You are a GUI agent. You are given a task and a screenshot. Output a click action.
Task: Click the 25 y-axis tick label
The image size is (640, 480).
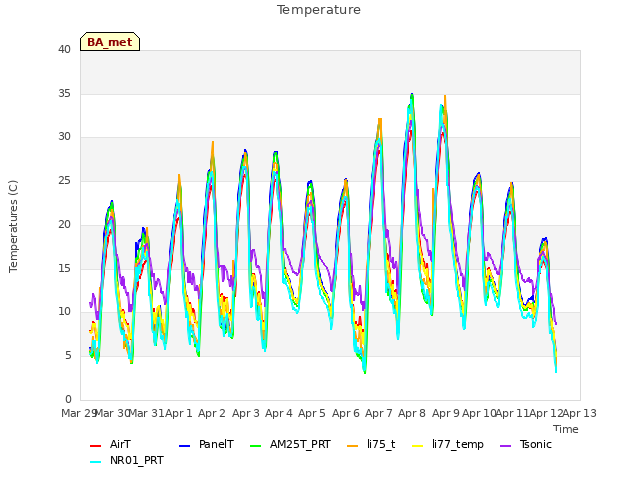tap(64, 180)
